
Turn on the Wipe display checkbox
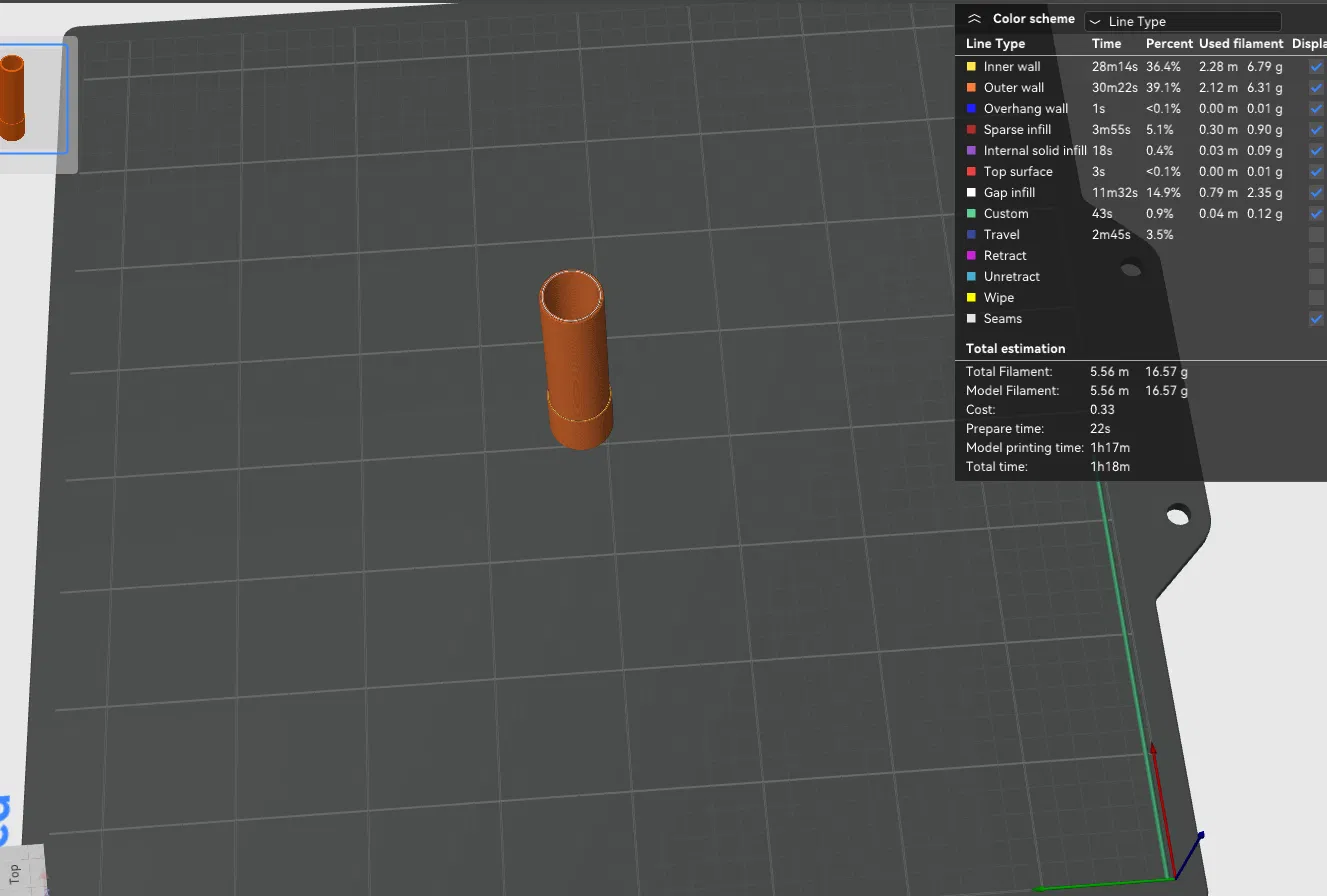[1317, 298]
